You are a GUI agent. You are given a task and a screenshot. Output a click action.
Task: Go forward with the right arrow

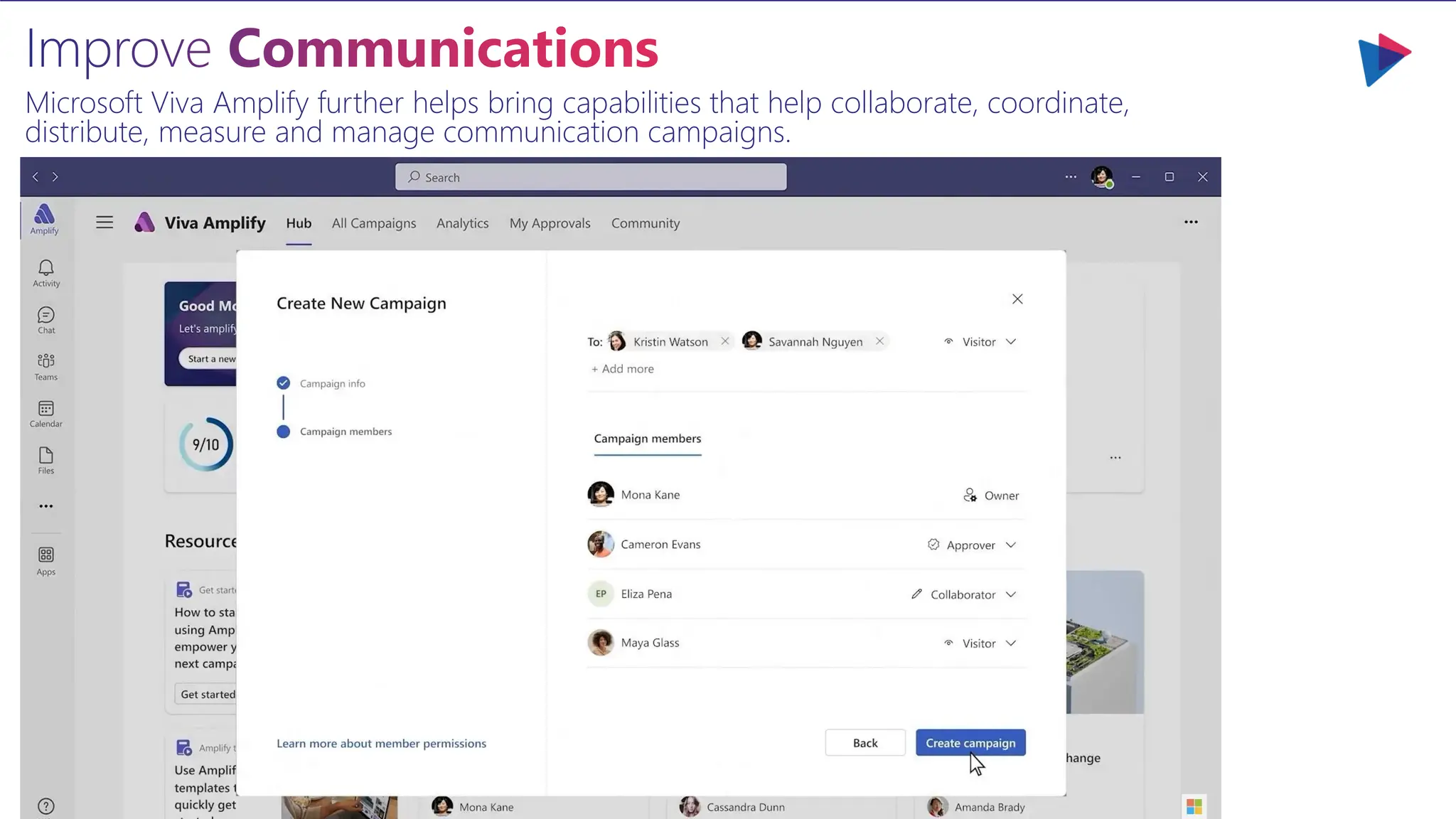tap(55, 177)
